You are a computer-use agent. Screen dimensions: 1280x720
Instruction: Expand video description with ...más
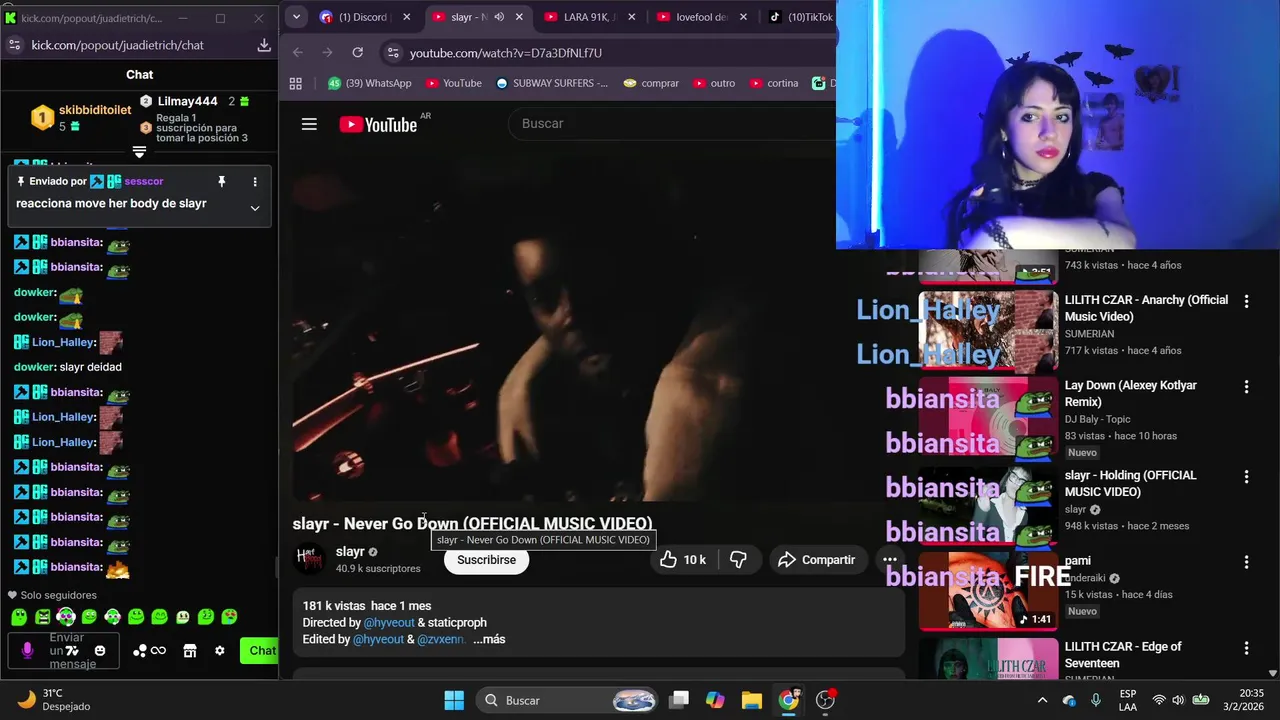click(x=489, y=639)
